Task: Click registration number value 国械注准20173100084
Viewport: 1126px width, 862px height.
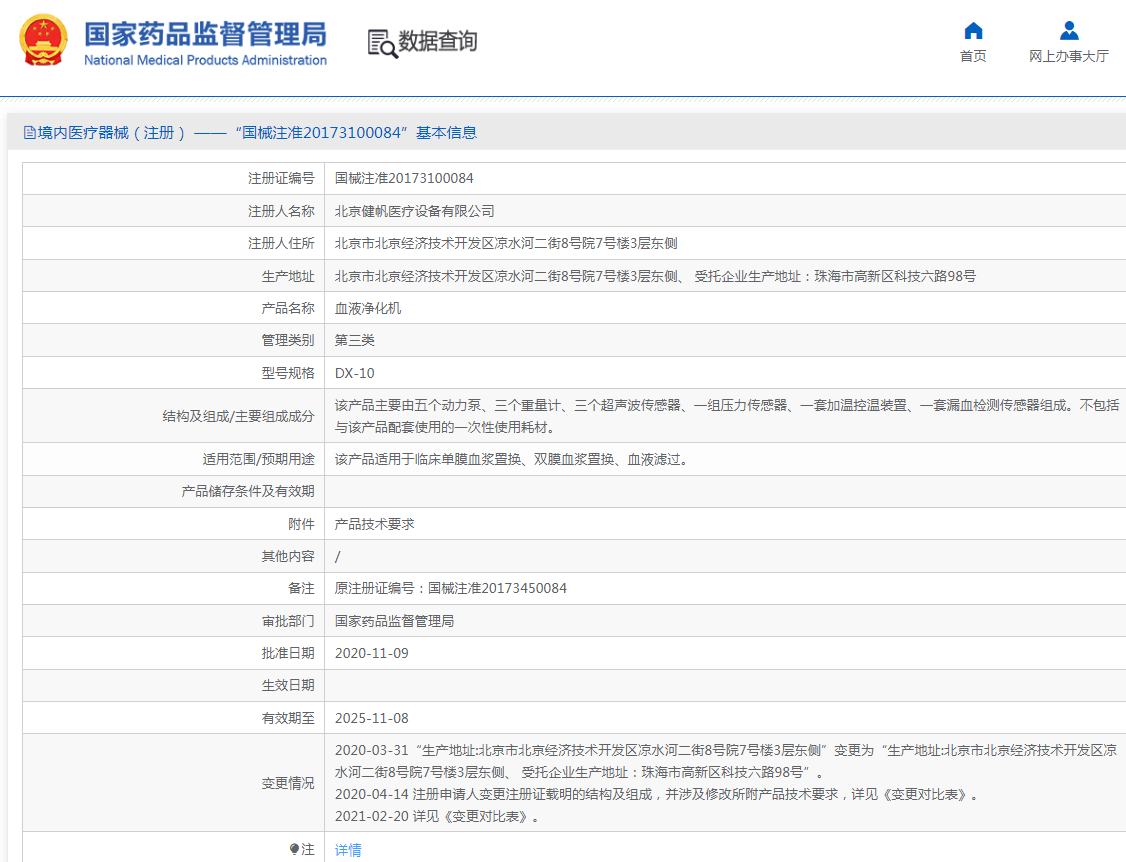Action: pos(404,178)
